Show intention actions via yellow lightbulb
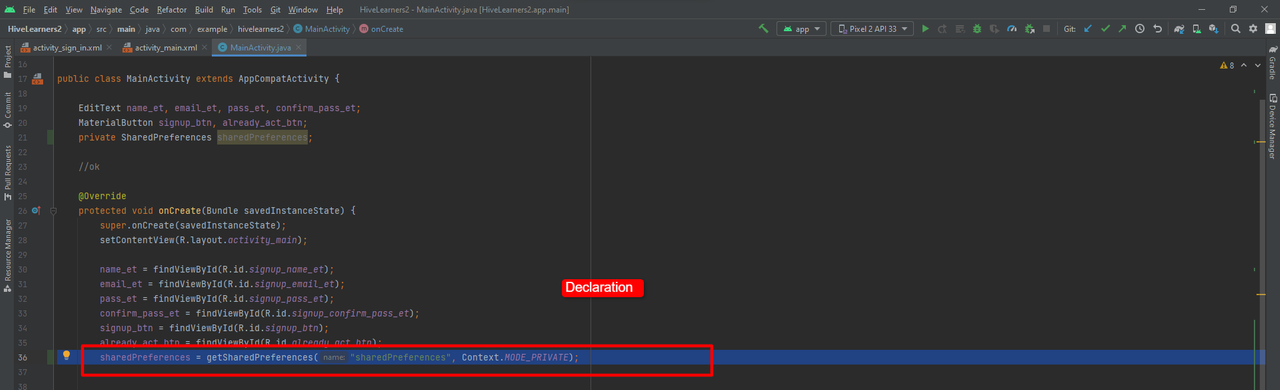Viewport: 1280px width, 390px height. (x=67, y=355)
